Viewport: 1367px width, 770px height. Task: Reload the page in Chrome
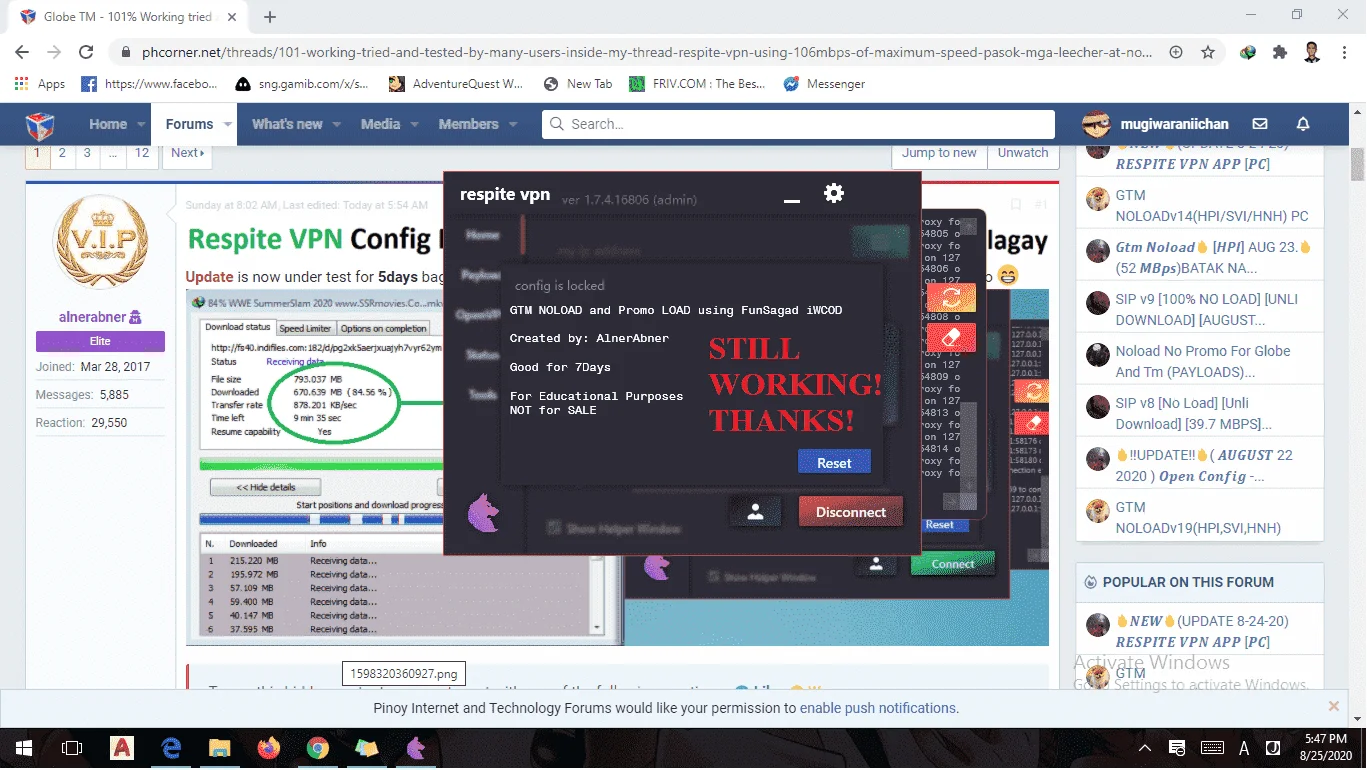86,52
